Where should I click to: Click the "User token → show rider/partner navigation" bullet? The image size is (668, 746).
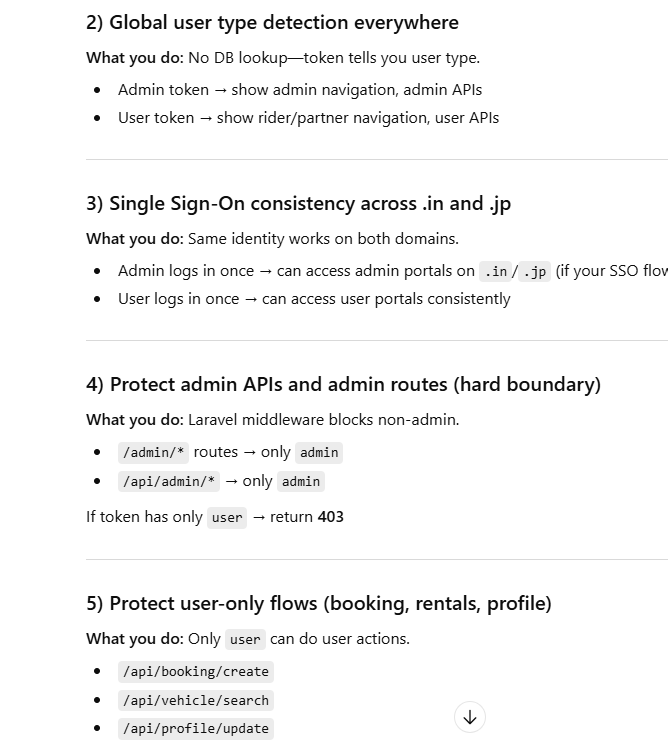click(x=308, y=117)
